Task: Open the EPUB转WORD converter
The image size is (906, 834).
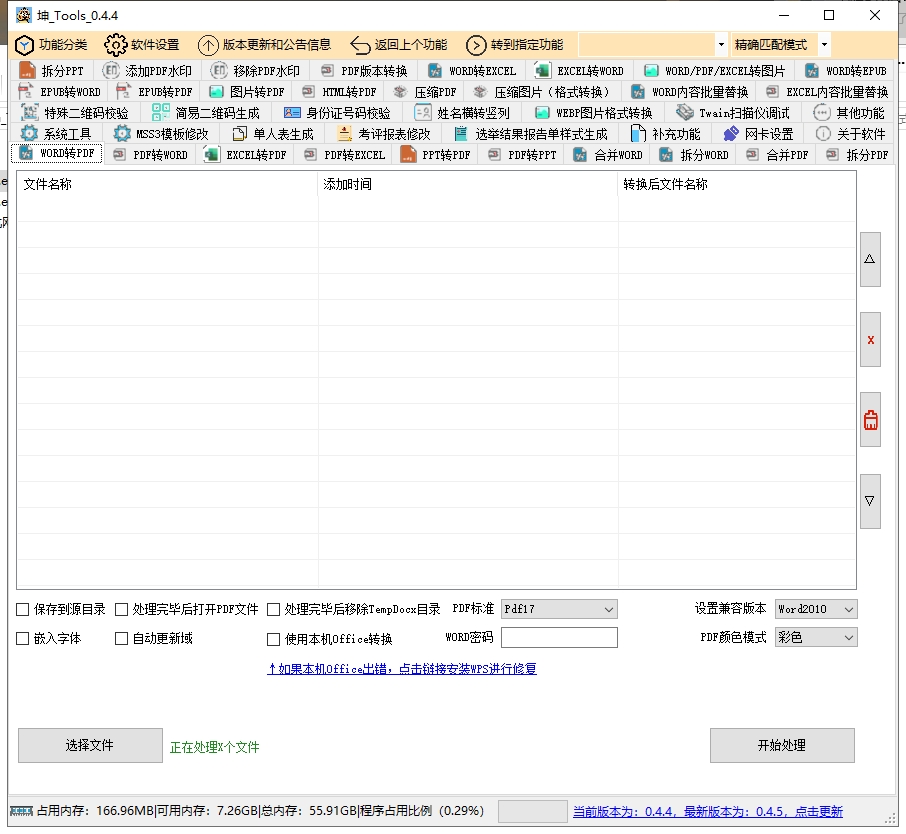Action: (x=59, y=92)
